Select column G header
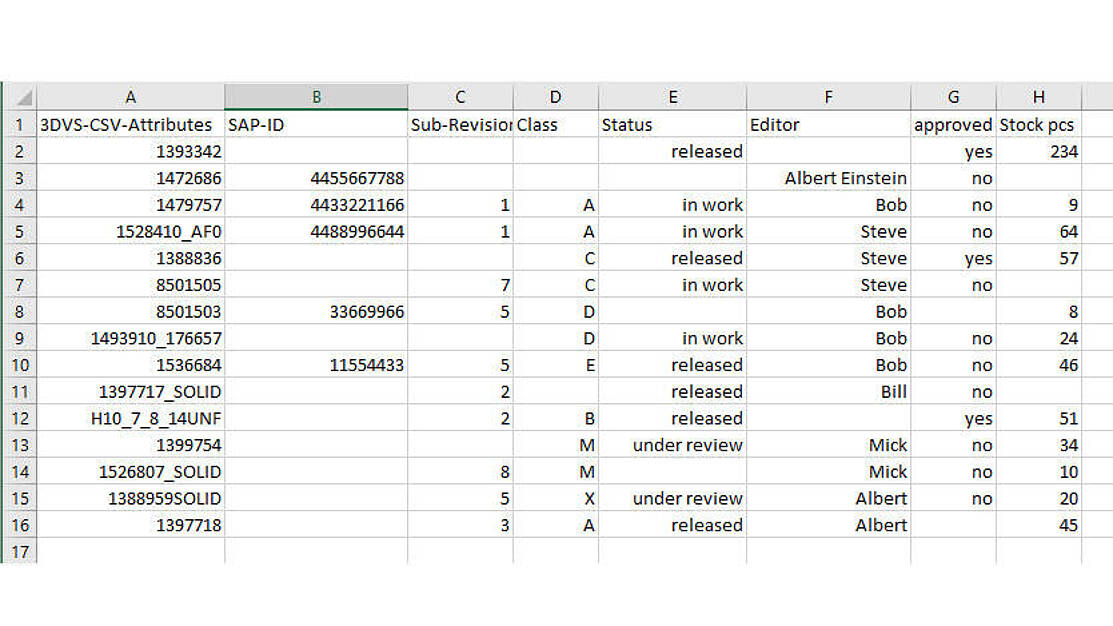 (x=953, y=97)
